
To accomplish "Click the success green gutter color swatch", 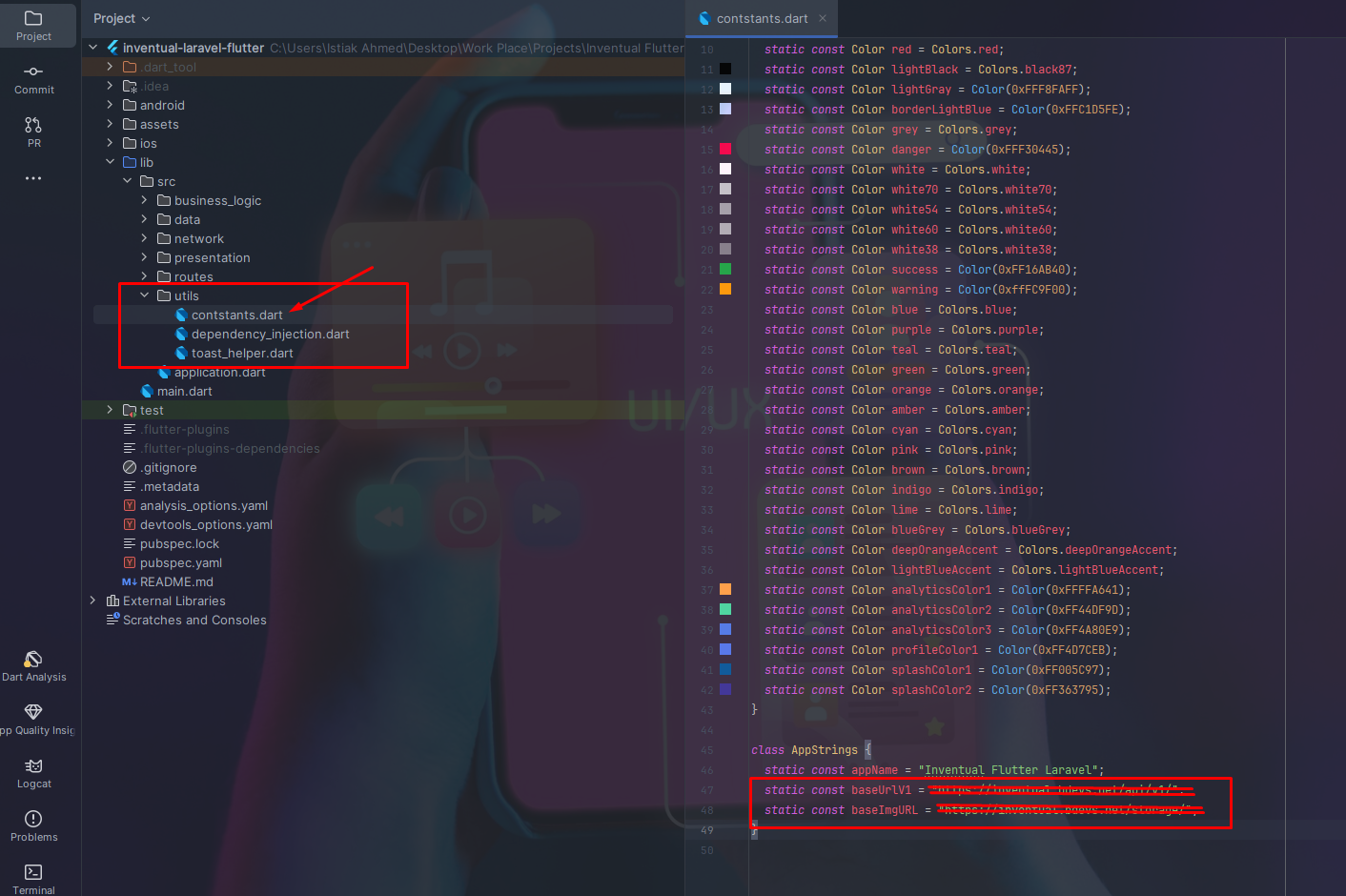I will point(725,269).
